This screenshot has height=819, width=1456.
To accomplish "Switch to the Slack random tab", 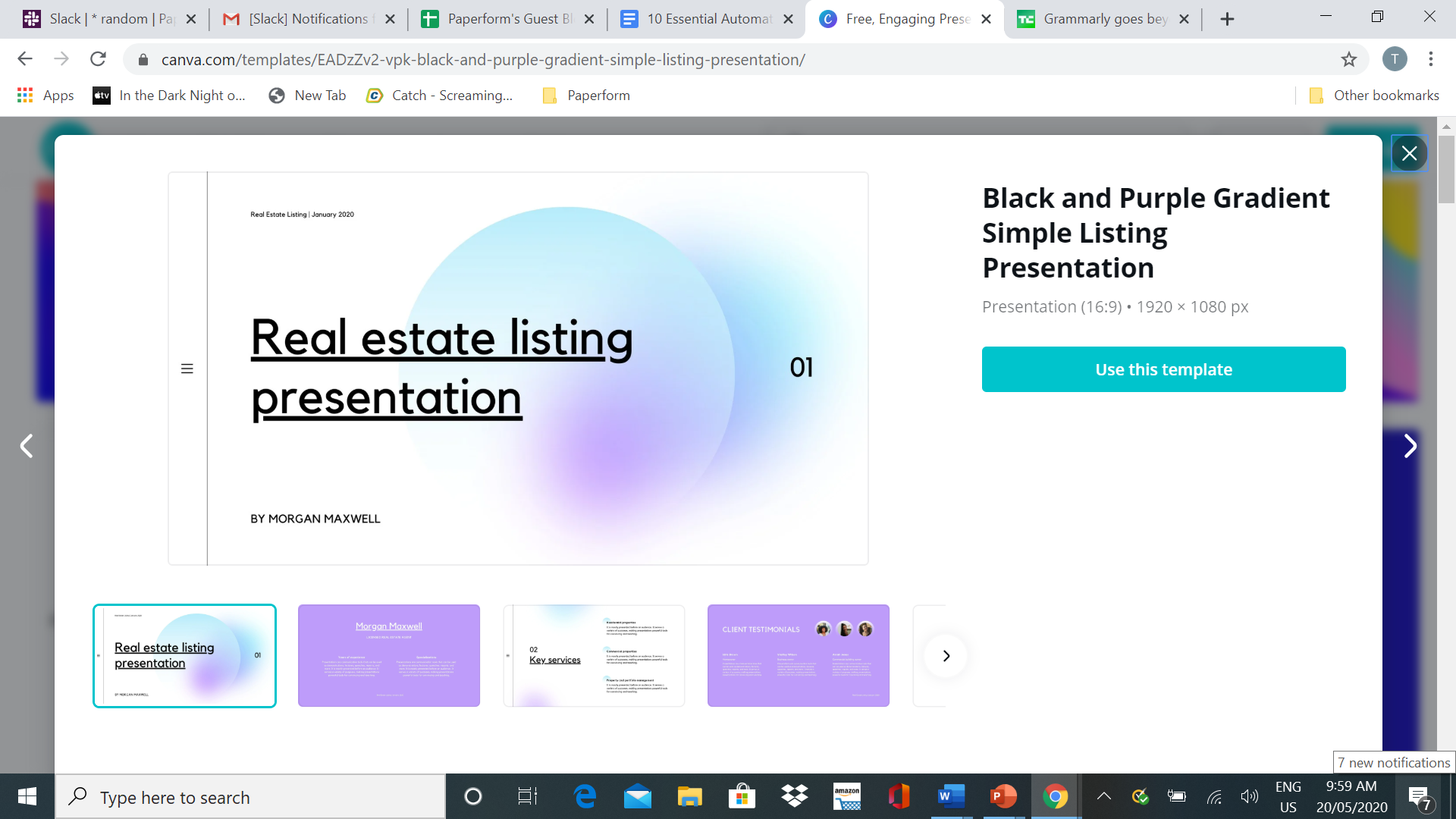I will [110, 19].
